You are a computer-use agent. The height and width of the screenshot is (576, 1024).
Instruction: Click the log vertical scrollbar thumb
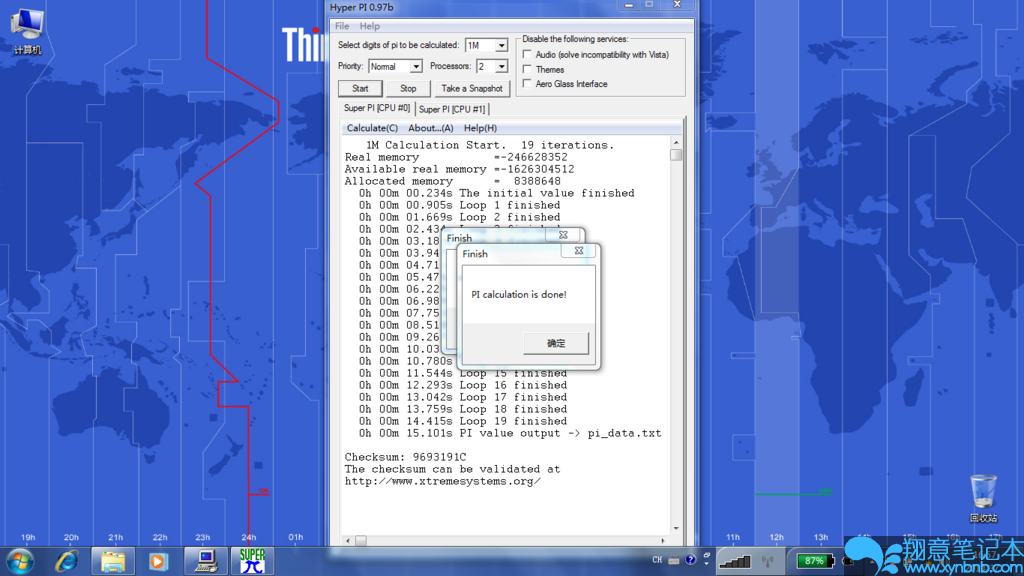pyautogui.click(x=676, y=155)
